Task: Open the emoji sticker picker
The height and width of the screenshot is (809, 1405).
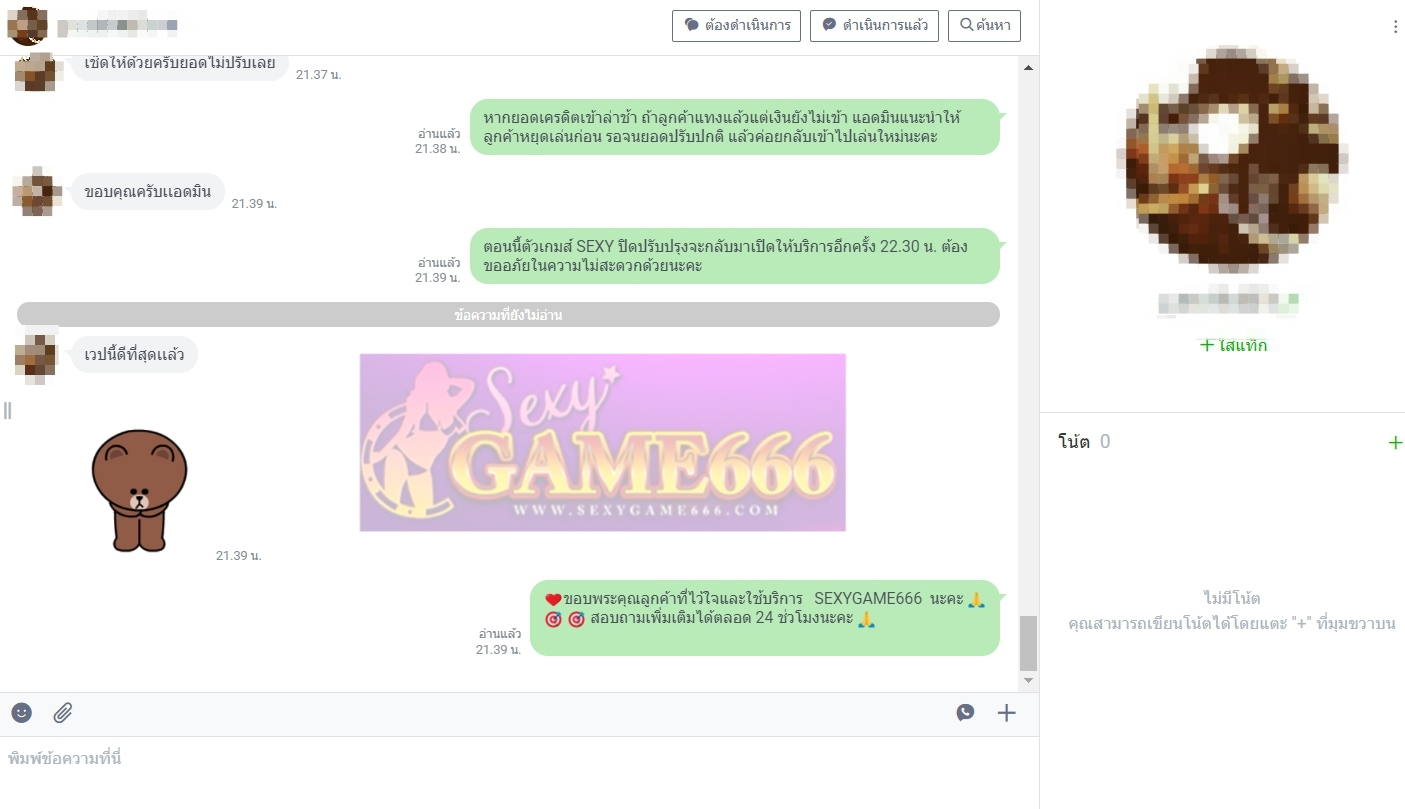Action: (22, 713)
